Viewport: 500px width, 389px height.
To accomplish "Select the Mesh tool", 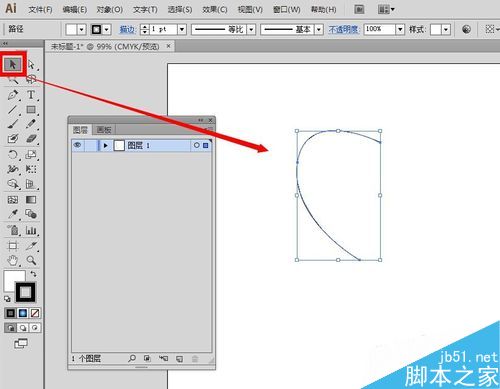I will (13, 200).
